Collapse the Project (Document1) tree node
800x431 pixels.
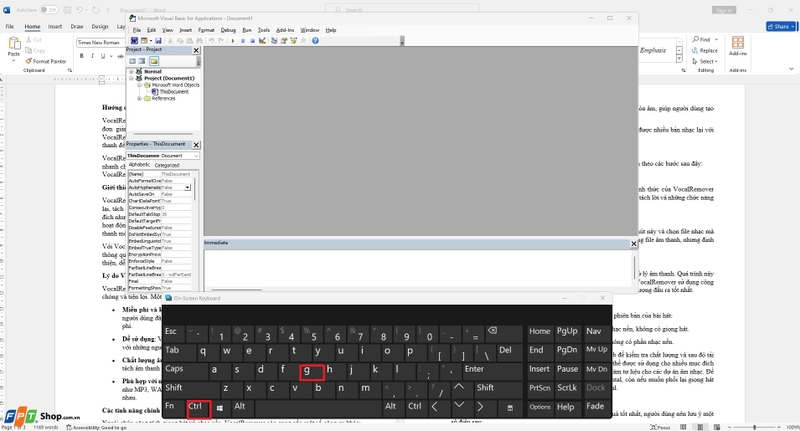pos(132,78)
